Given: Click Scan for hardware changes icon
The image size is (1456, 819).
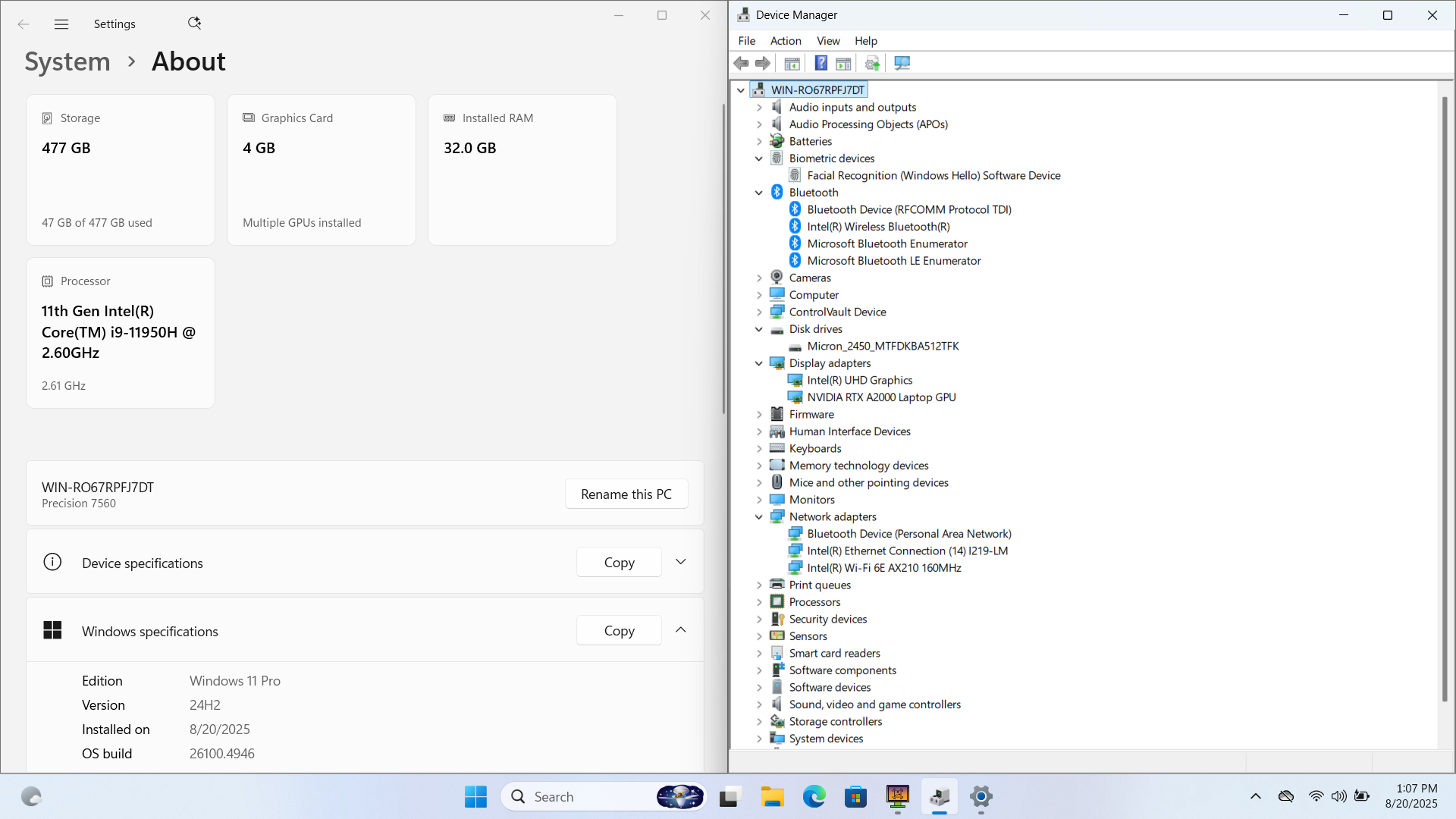Looking at the screenshot, I should [x=902, y=64].
